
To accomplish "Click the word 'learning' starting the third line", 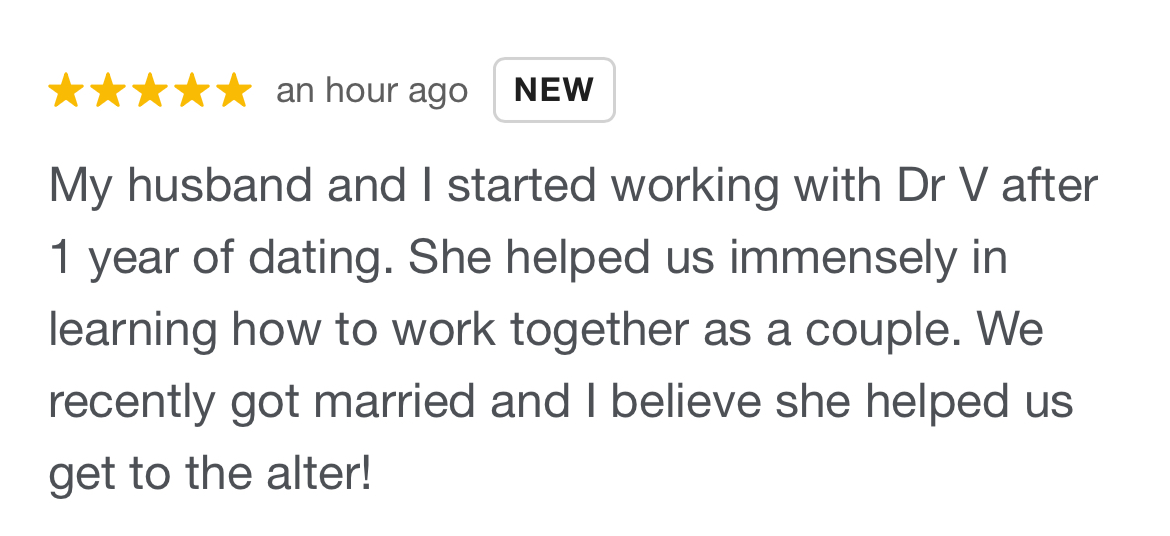I will pos(133,330).
